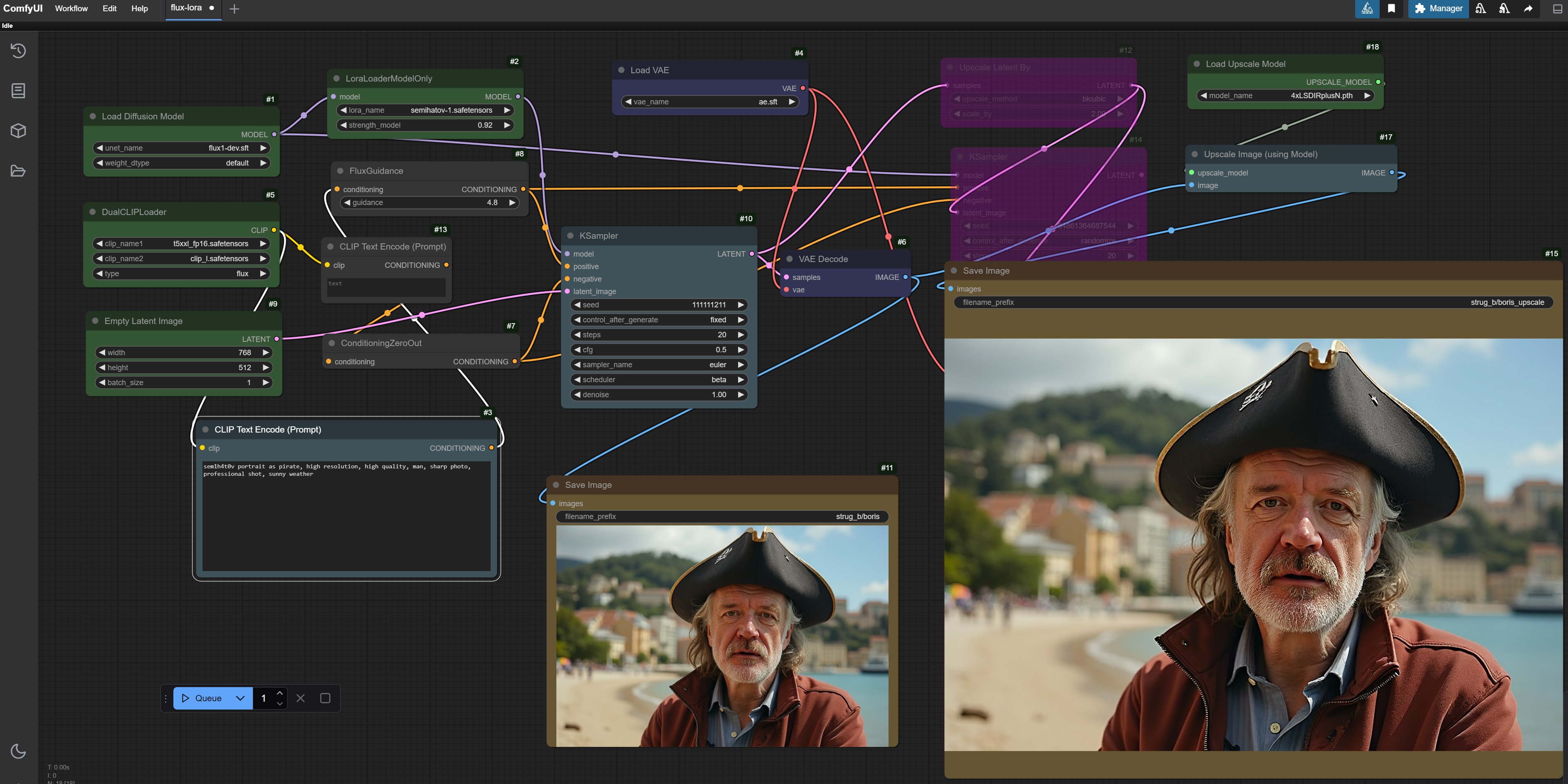This screenshot has height=784, width=1568.
Task: Open the DualCLIPLoader type flux option
Action: [x=181, y=274]
